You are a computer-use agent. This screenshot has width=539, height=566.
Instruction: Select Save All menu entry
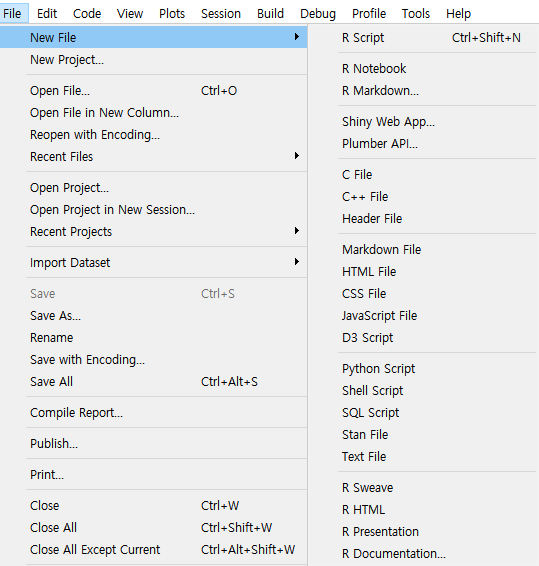tap(153, 382)
